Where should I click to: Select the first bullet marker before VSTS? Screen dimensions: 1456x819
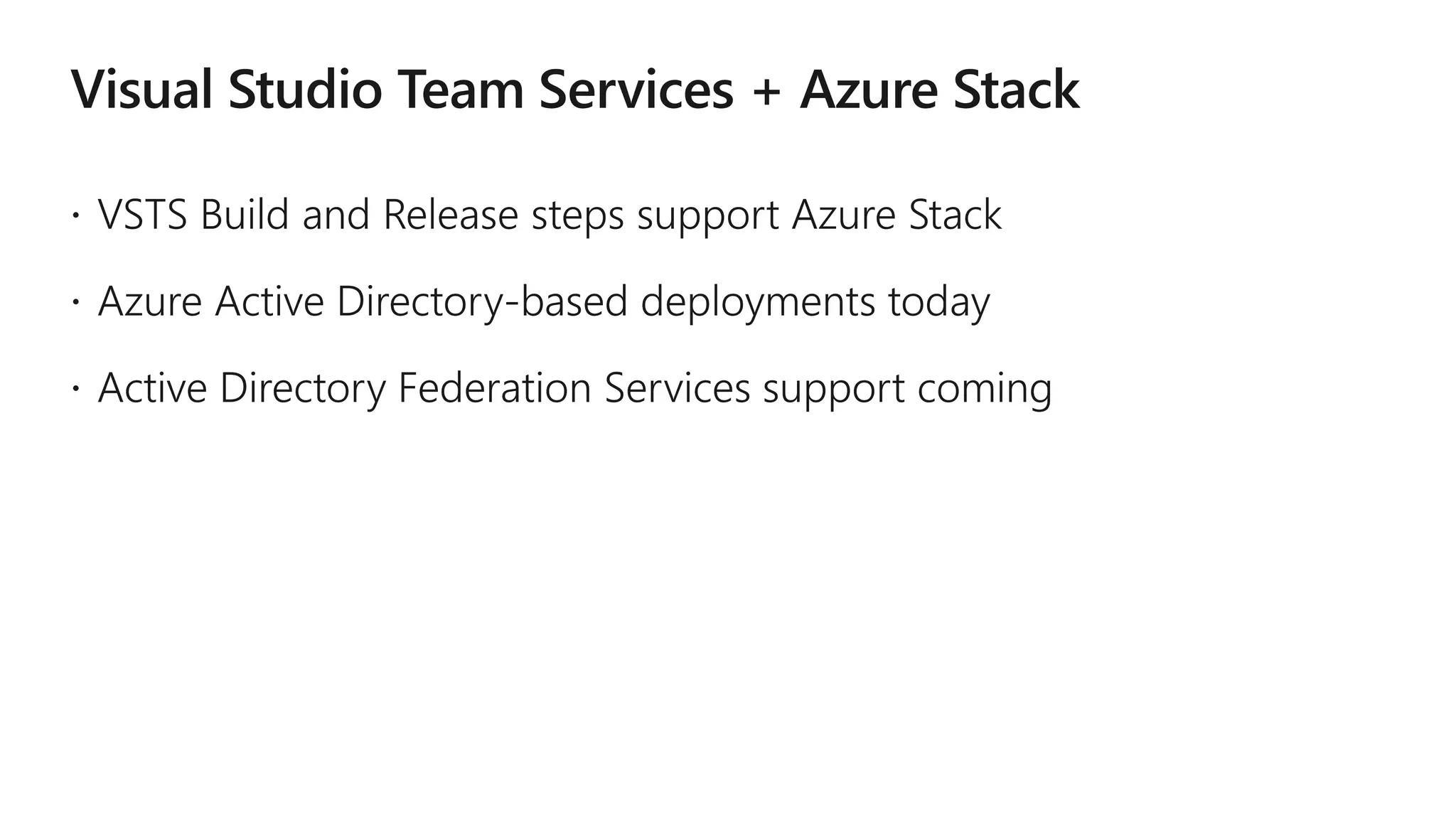coord(75,215)
